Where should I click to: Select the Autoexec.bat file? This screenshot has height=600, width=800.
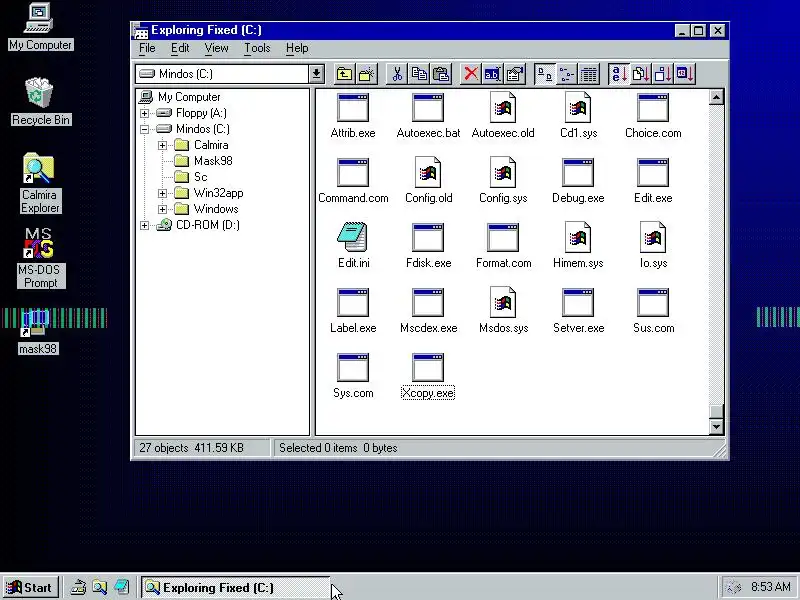(428, 116)
